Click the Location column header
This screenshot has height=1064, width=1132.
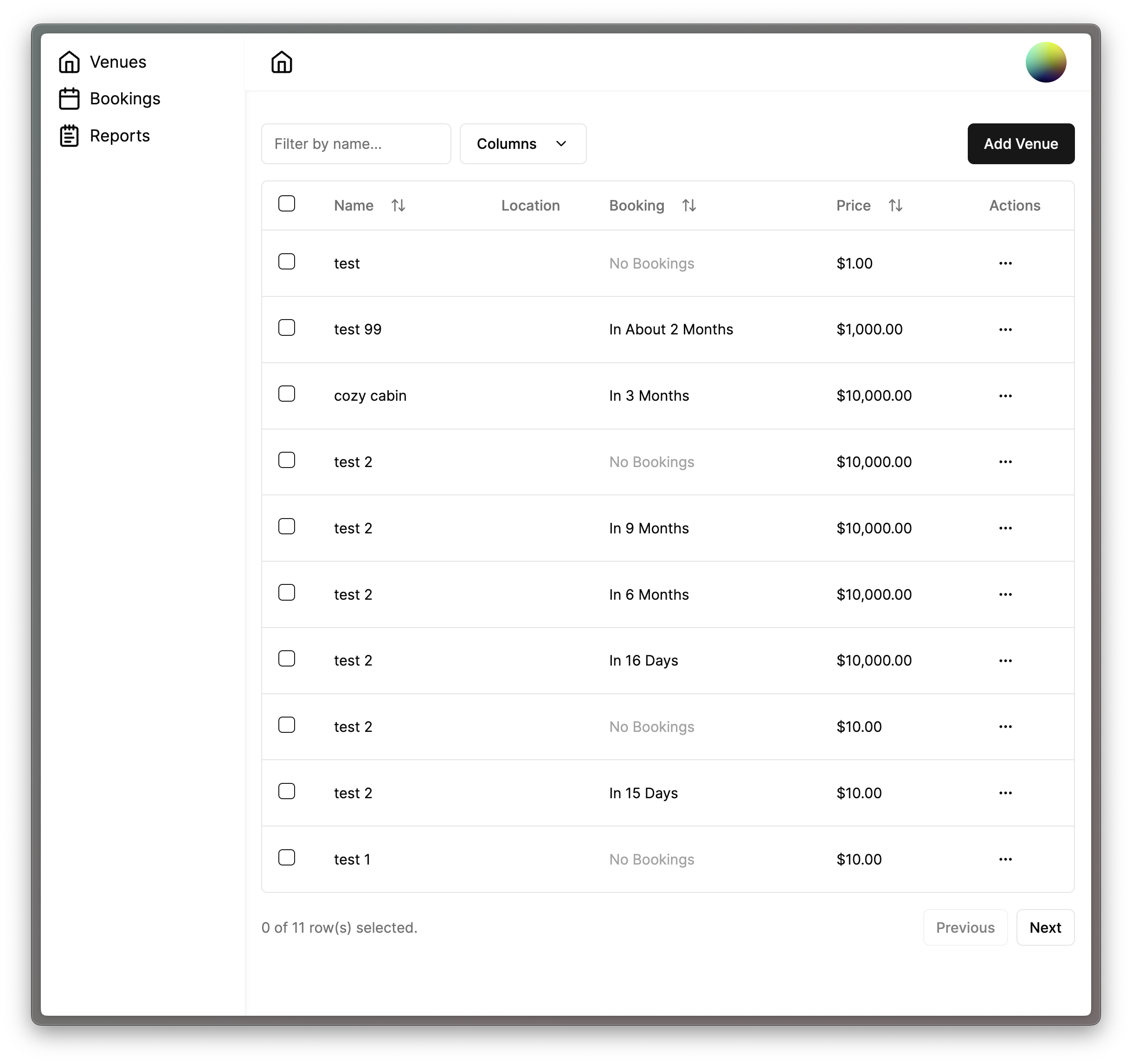pyautogui.click(x=530, y=205)
